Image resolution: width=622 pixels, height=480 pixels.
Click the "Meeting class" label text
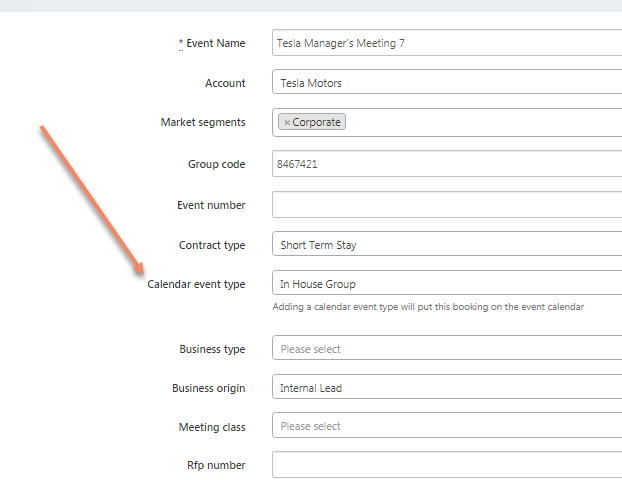click(x=212, y=427)
